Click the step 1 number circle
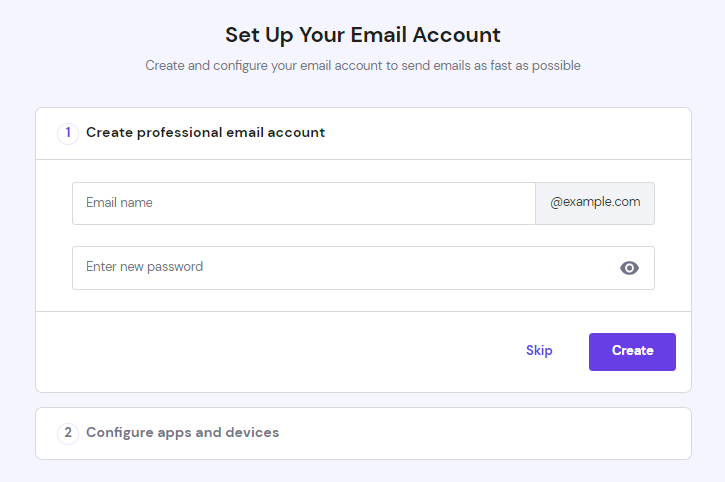 click(68, 133)
